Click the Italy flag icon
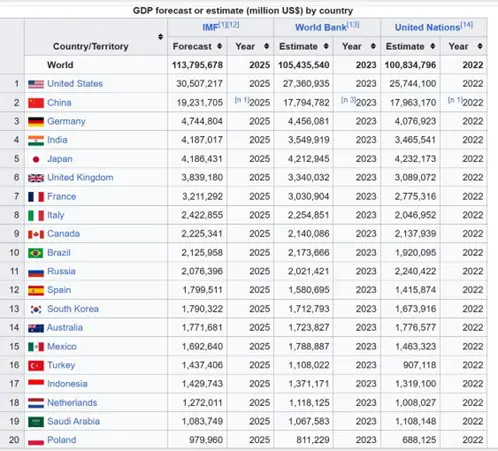The width and height of the screenshot is (498, 451). (36, 216)
